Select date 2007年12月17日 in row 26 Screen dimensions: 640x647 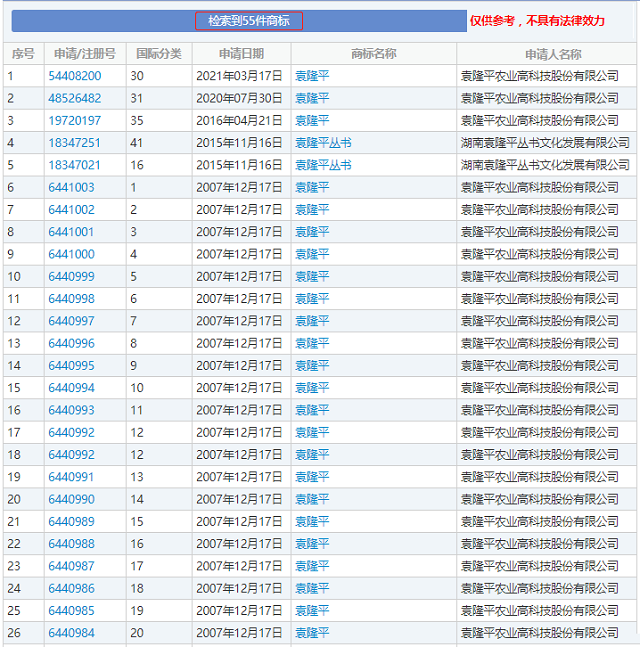pos(239,633)
